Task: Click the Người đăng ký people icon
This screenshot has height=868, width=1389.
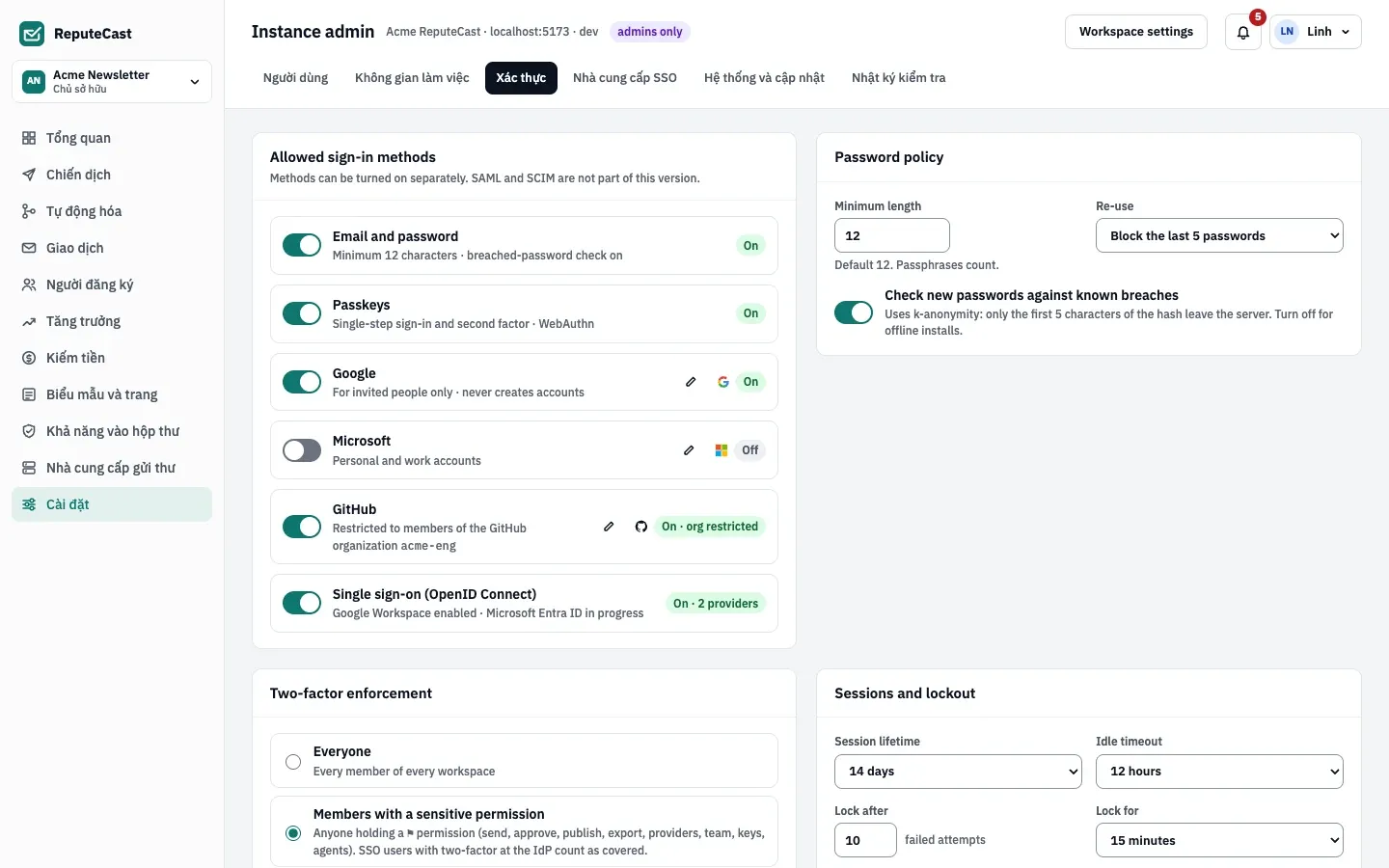Action: 29,285
